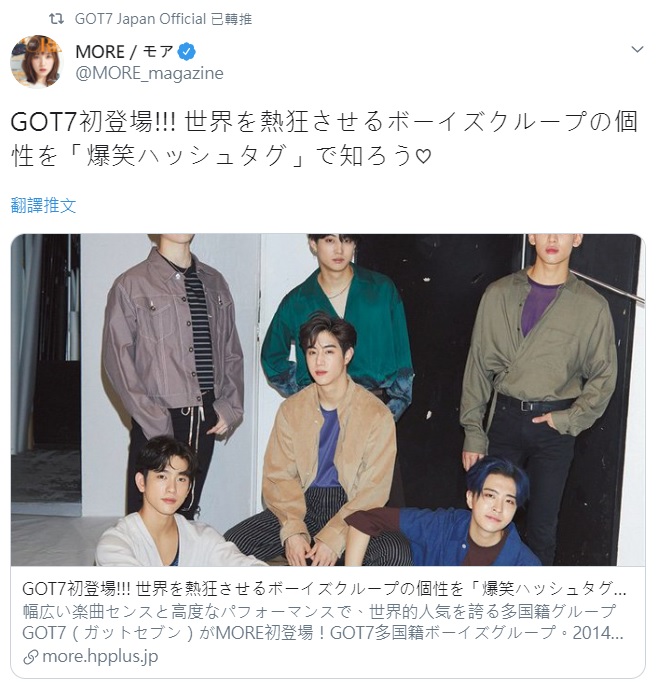Open the more.hpplus.jp domain link
Viewport: 658px width, 693px height.
100,657
